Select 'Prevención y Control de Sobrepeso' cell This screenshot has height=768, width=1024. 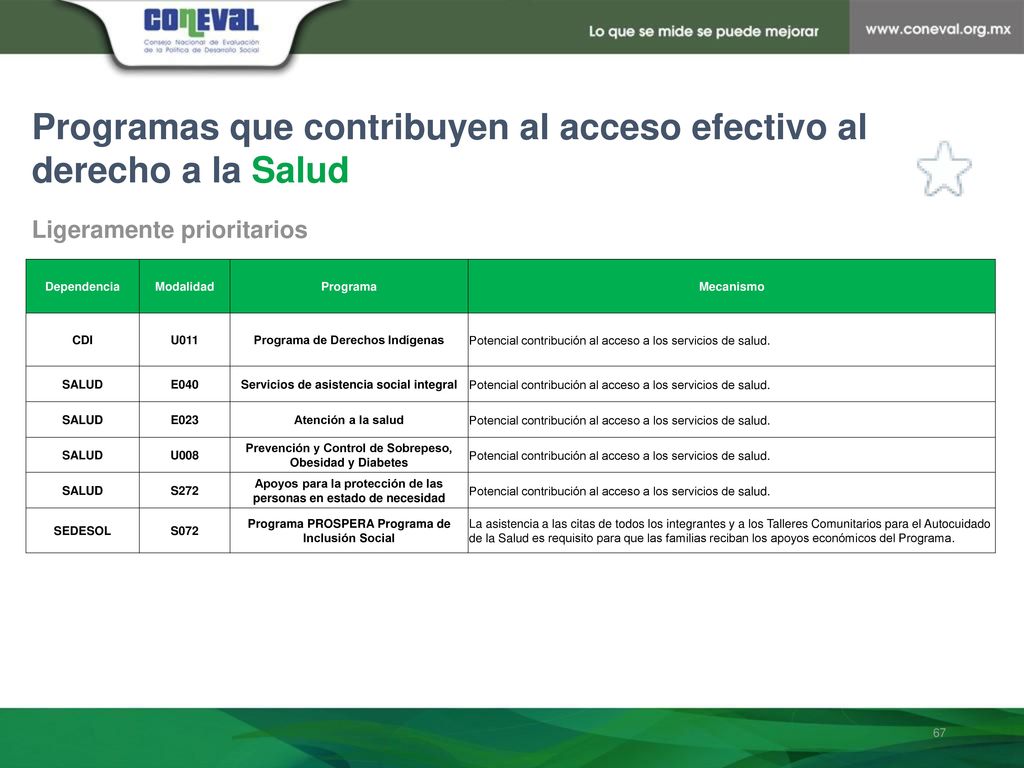click(349, 455)
